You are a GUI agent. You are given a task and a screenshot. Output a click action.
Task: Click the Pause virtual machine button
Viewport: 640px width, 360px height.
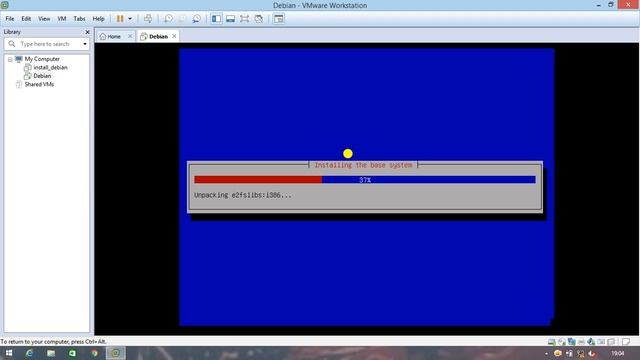[120, 19]
